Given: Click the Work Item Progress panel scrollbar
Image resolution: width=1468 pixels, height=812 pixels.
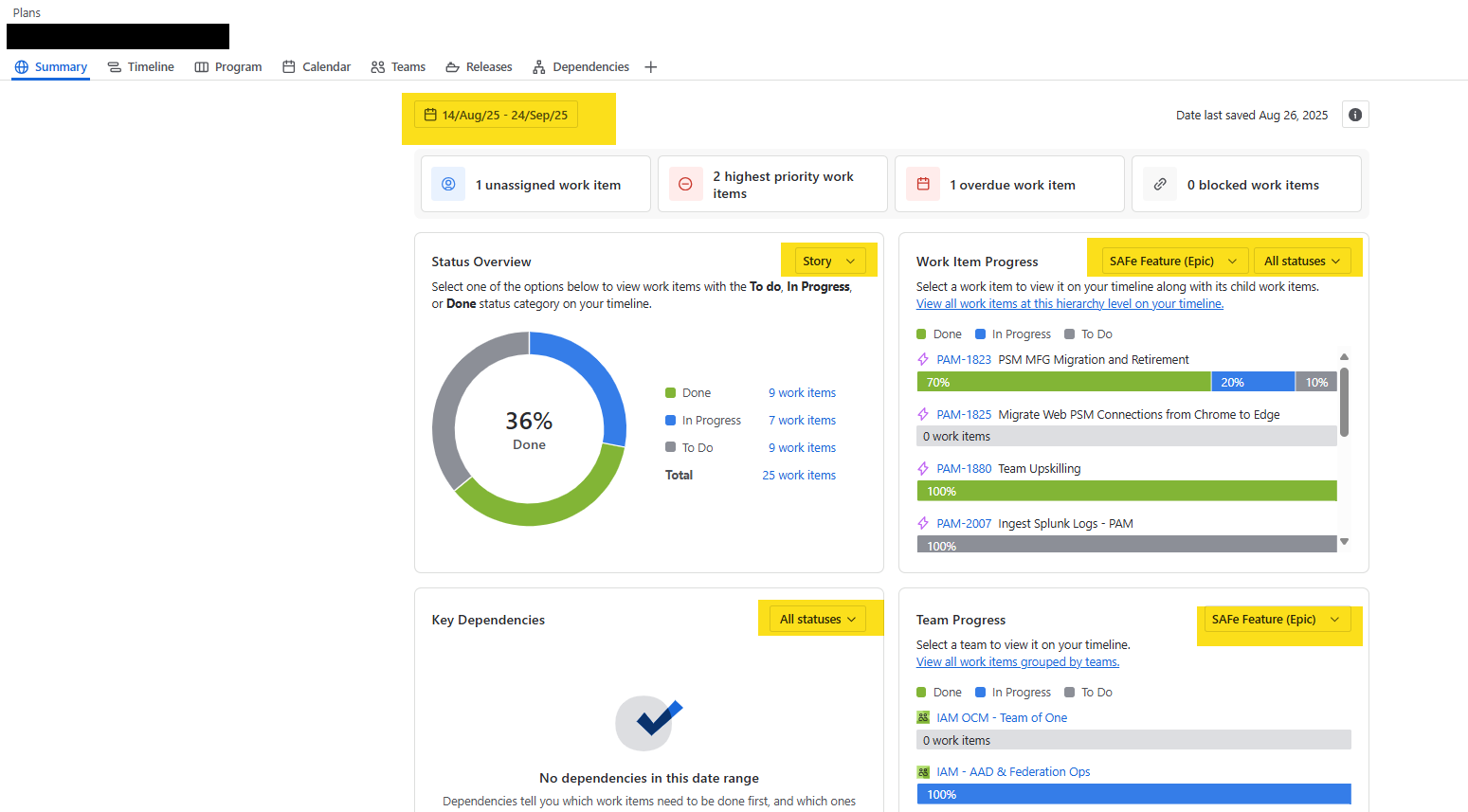Looking at the screenshot, I should pyautogui.click(x=1343, y=398).
